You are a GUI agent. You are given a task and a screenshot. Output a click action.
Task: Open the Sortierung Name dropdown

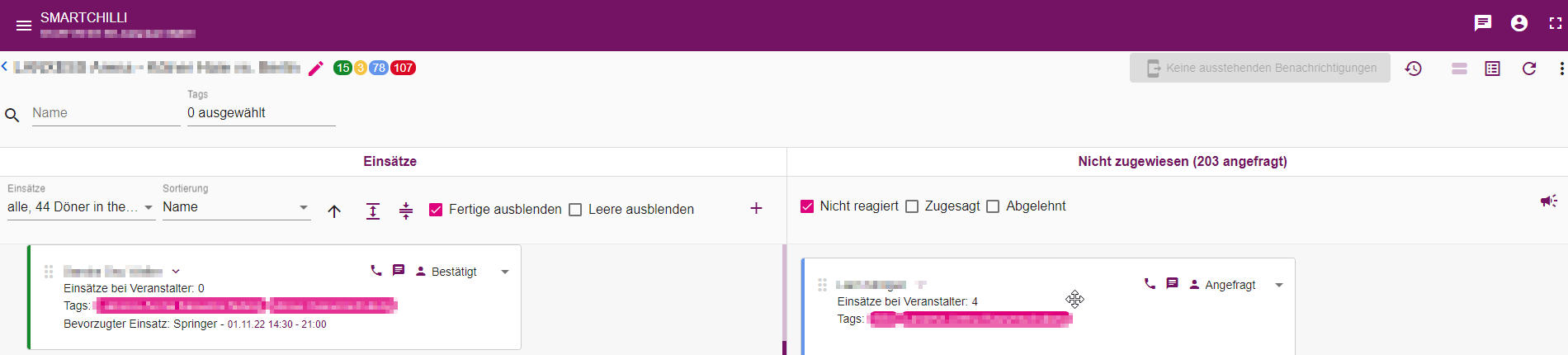tap(236, 207)
